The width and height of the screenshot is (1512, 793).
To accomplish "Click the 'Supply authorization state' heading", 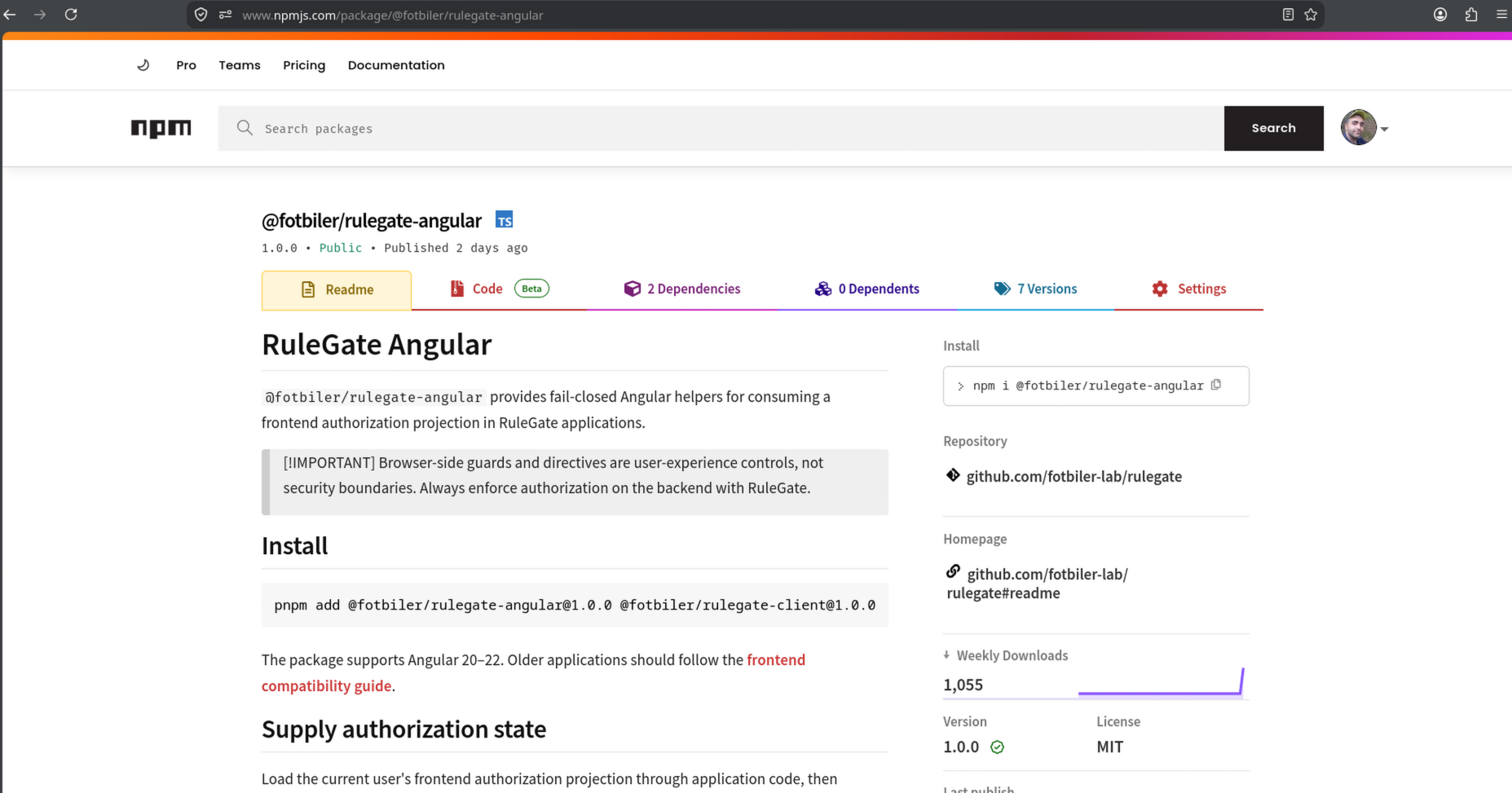I will click(403, 729).
